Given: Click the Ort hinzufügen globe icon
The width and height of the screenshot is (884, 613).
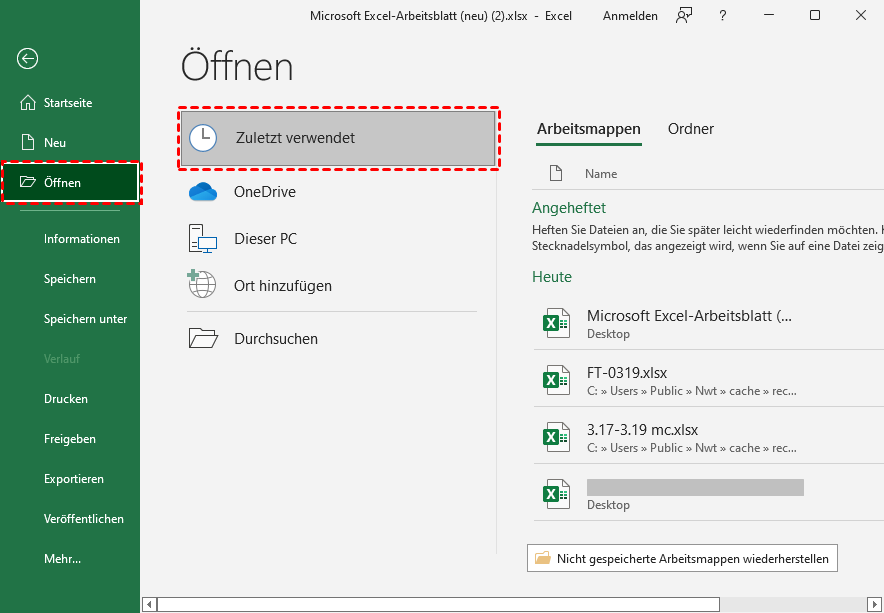Looking at the screenshot, I should coord(203,285).
